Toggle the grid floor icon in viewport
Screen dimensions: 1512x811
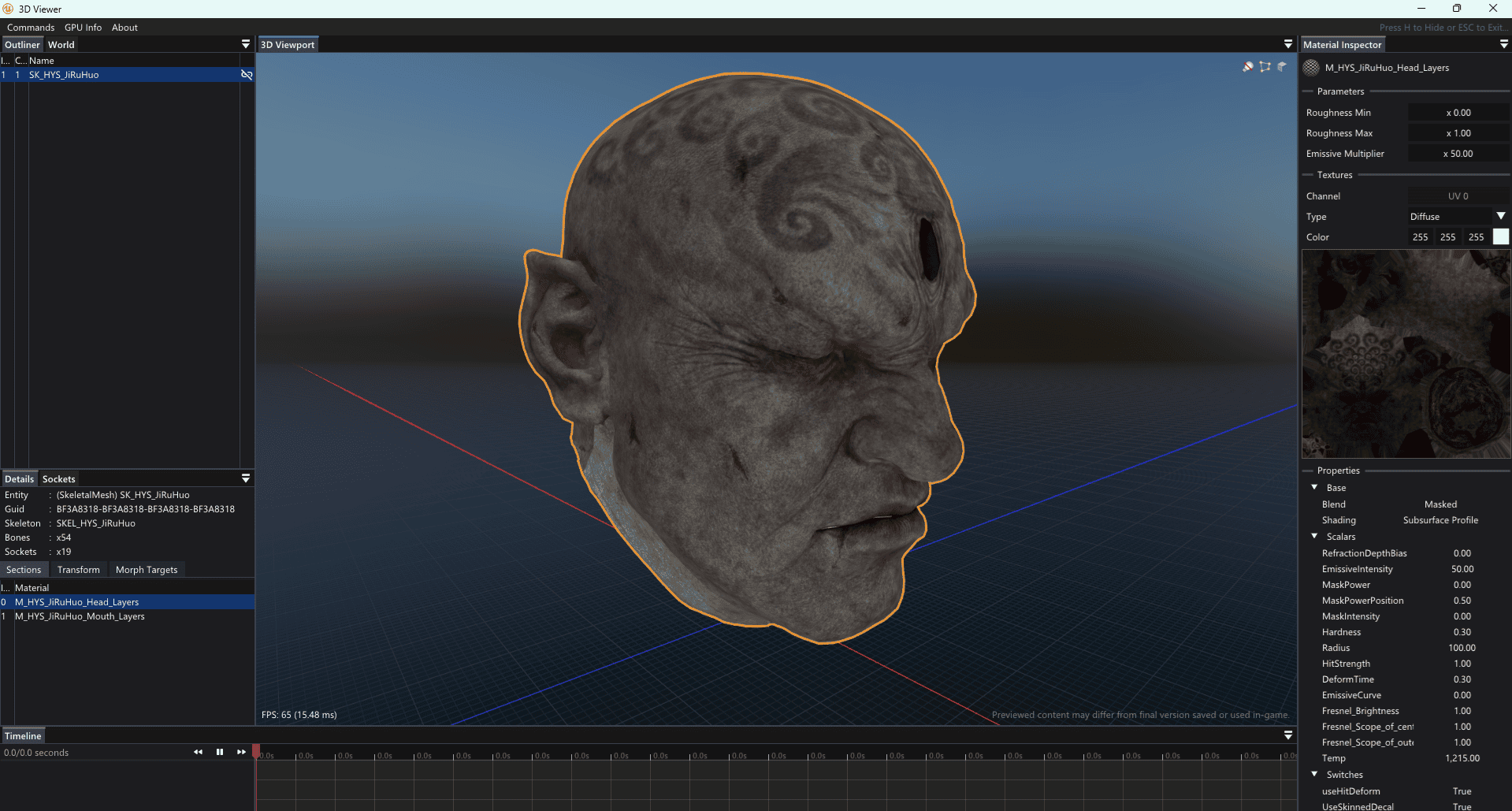(x=1282, y=67)
